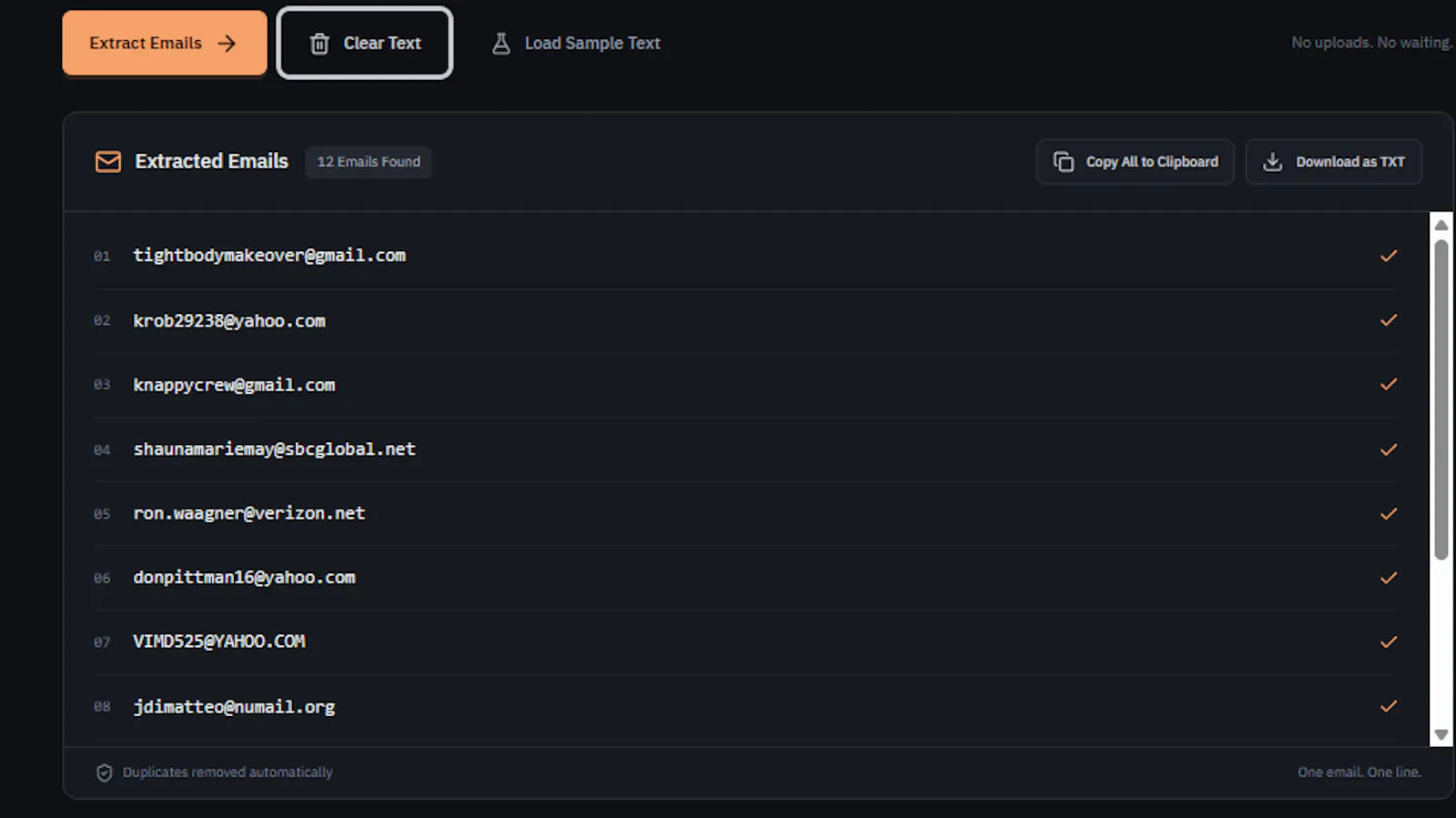Click the scrollbar down arrow

pos(1441,734)
